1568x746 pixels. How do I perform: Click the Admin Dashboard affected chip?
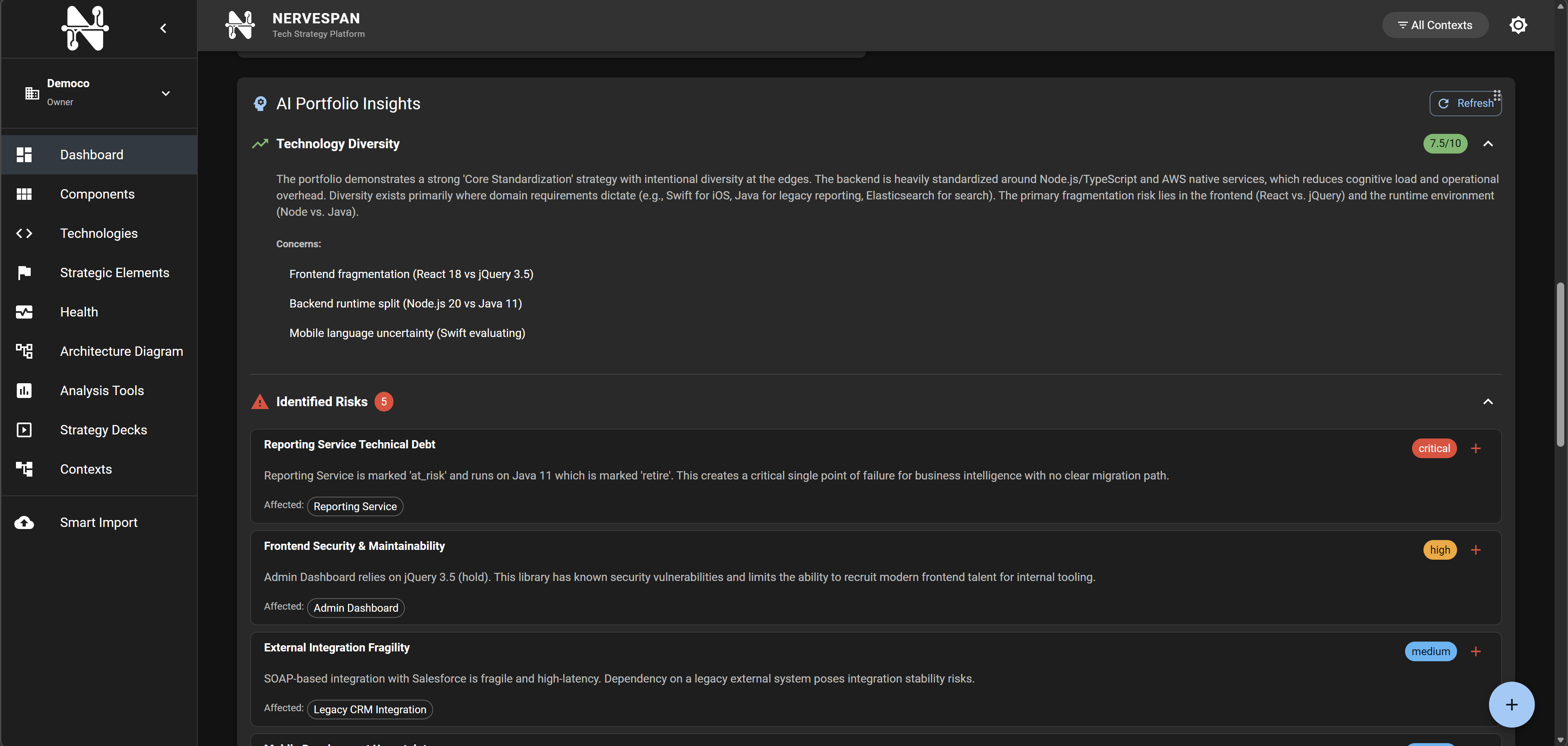click(x=355, y=608)
